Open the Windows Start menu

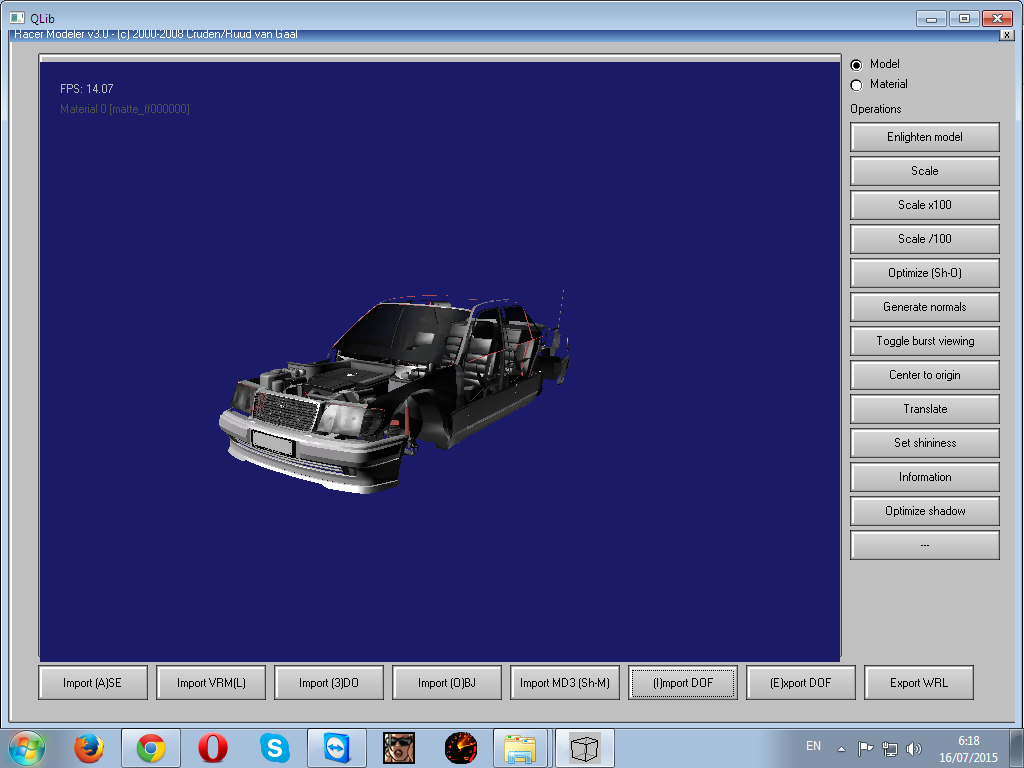pyautogui.click(x=26, y=748)
